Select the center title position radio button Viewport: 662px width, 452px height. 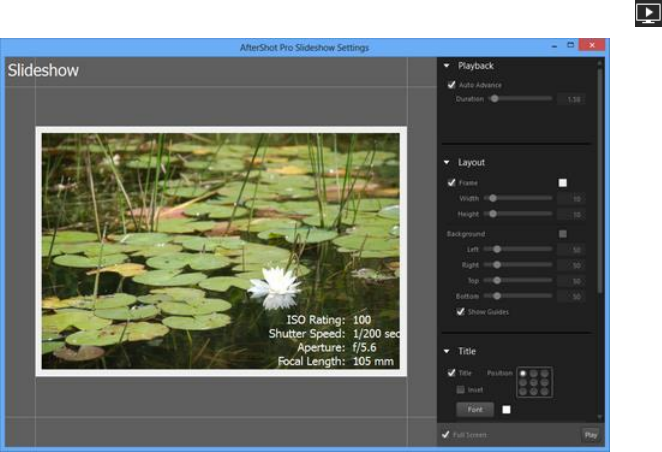click(x=532, y=381)
